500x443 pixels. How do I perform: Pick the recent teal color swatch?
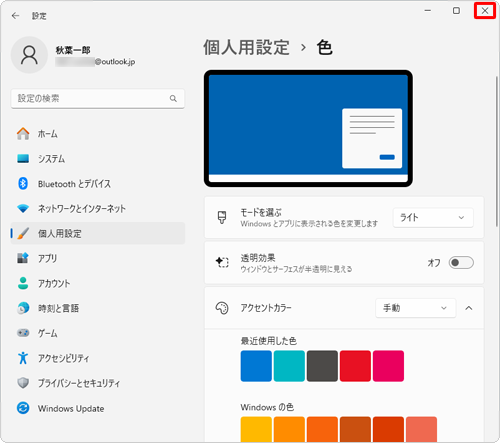pyautogui.click(x=289, y=366)
